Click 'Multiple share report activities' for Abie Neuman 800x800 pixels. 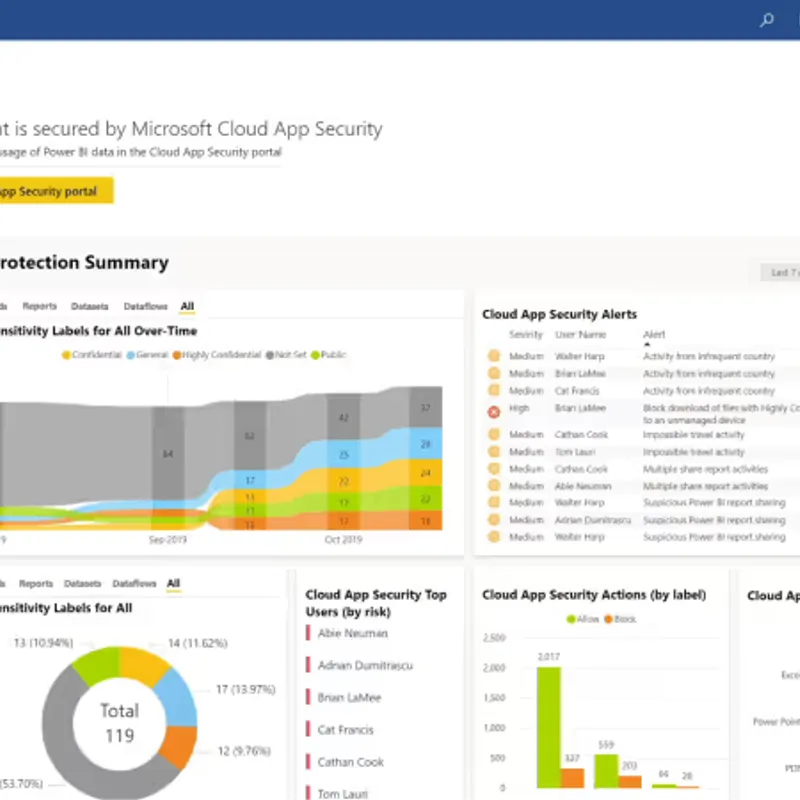click(x=705, y=486)
